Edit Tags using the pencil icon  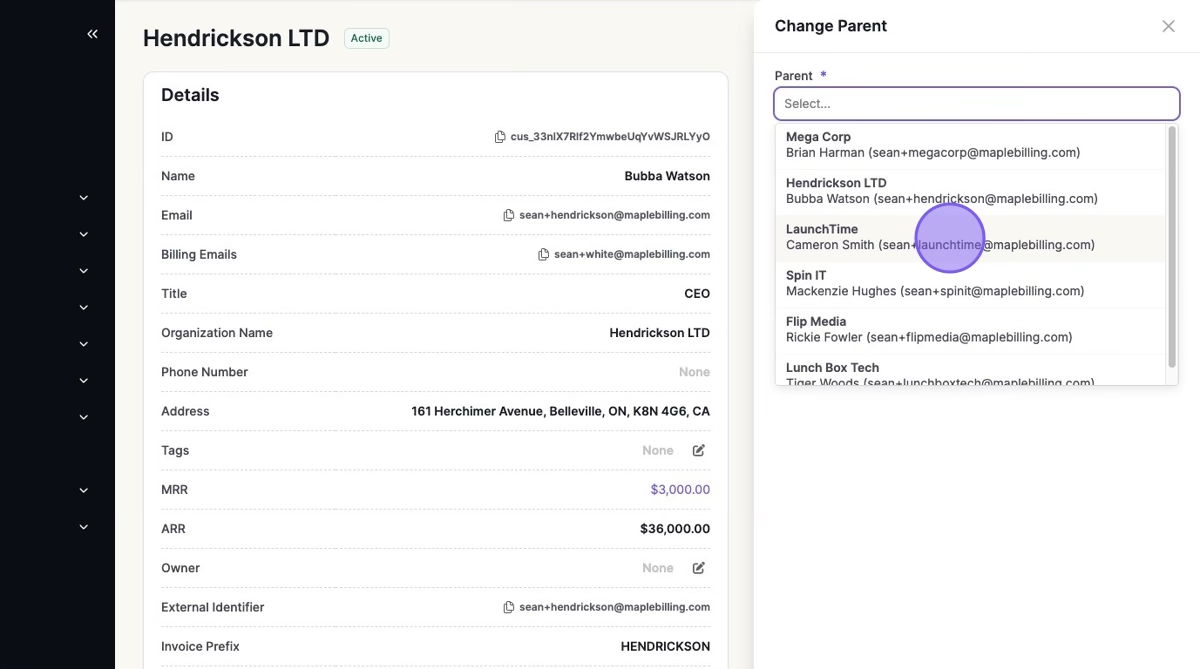699,451
